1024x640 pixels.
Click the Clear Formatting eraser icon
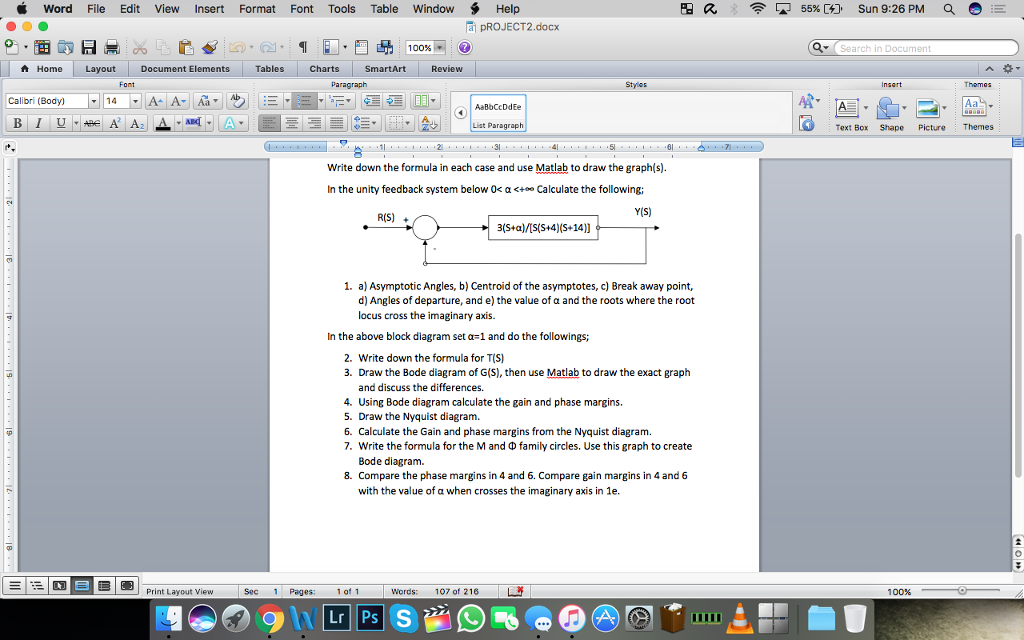click(237, 101)
